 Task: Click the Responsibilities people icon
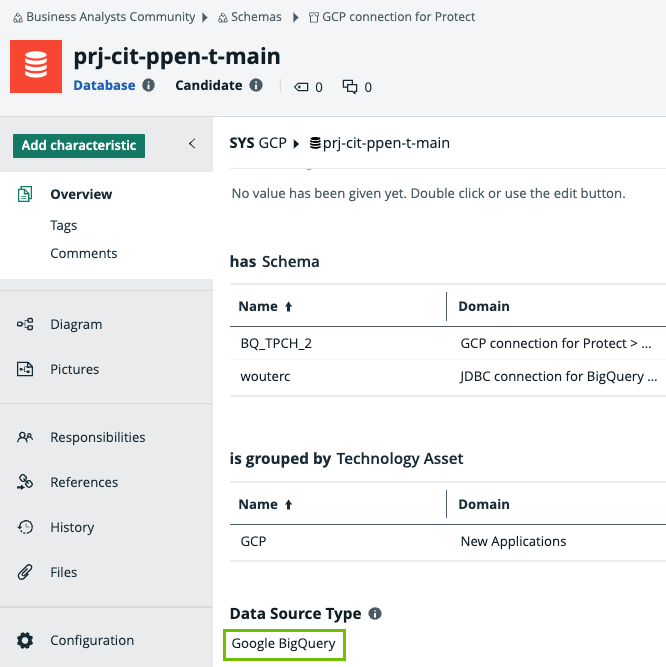point(25,437)
